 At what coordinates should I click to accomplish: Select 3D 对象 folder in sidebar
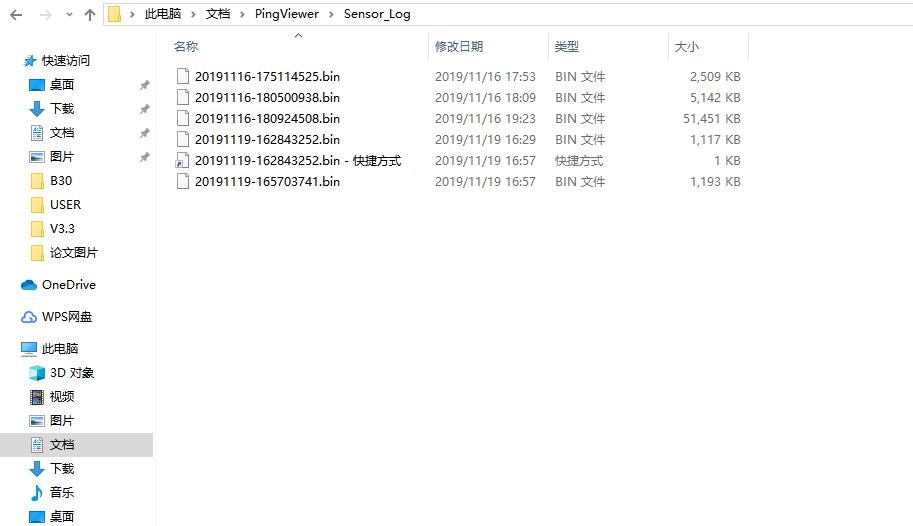pyautogui.click(x=71, y=373)
